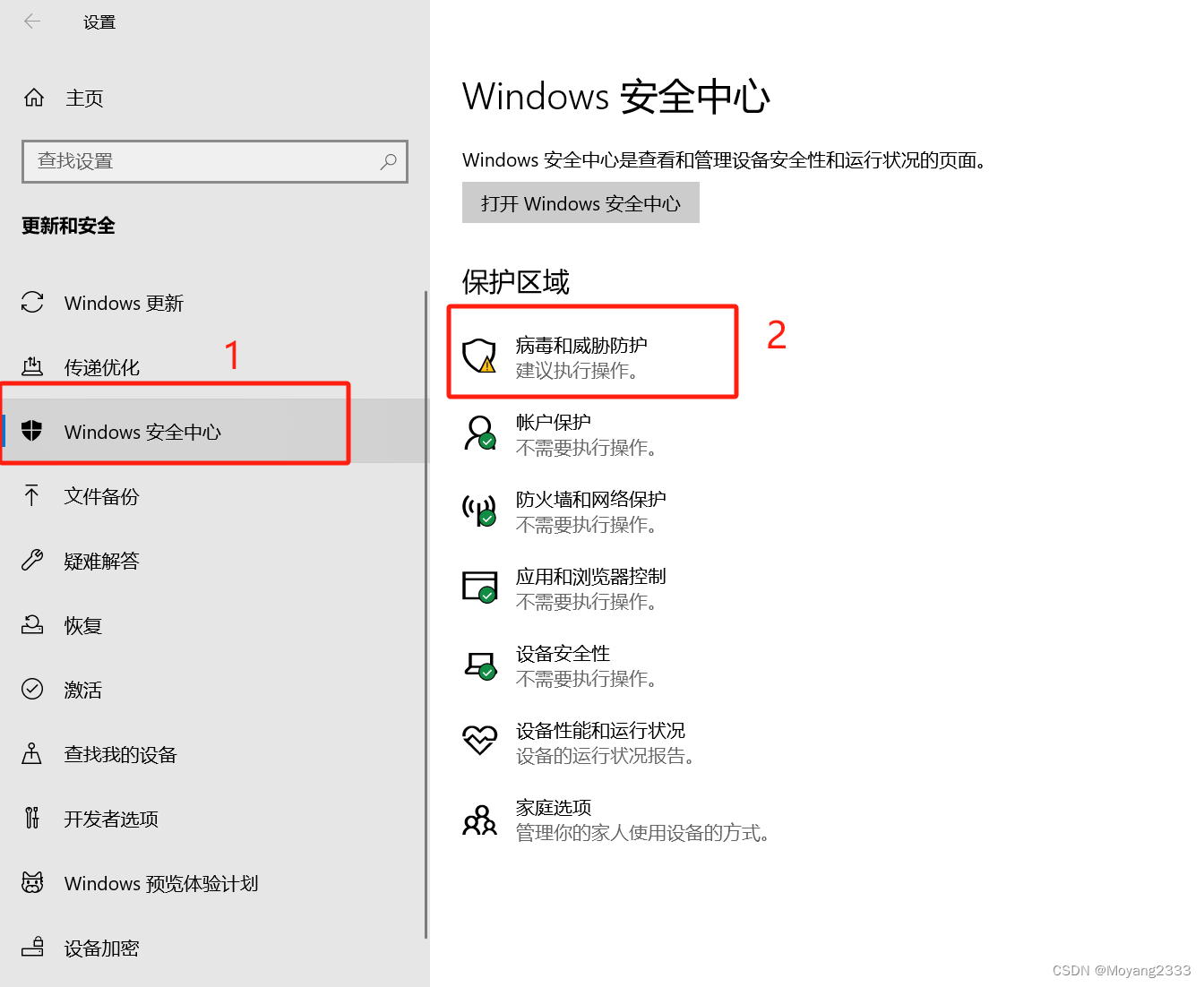This screenshot has height=987, width=1204.
Task: Click the Home house icon
Action: (x=33, y=98)
